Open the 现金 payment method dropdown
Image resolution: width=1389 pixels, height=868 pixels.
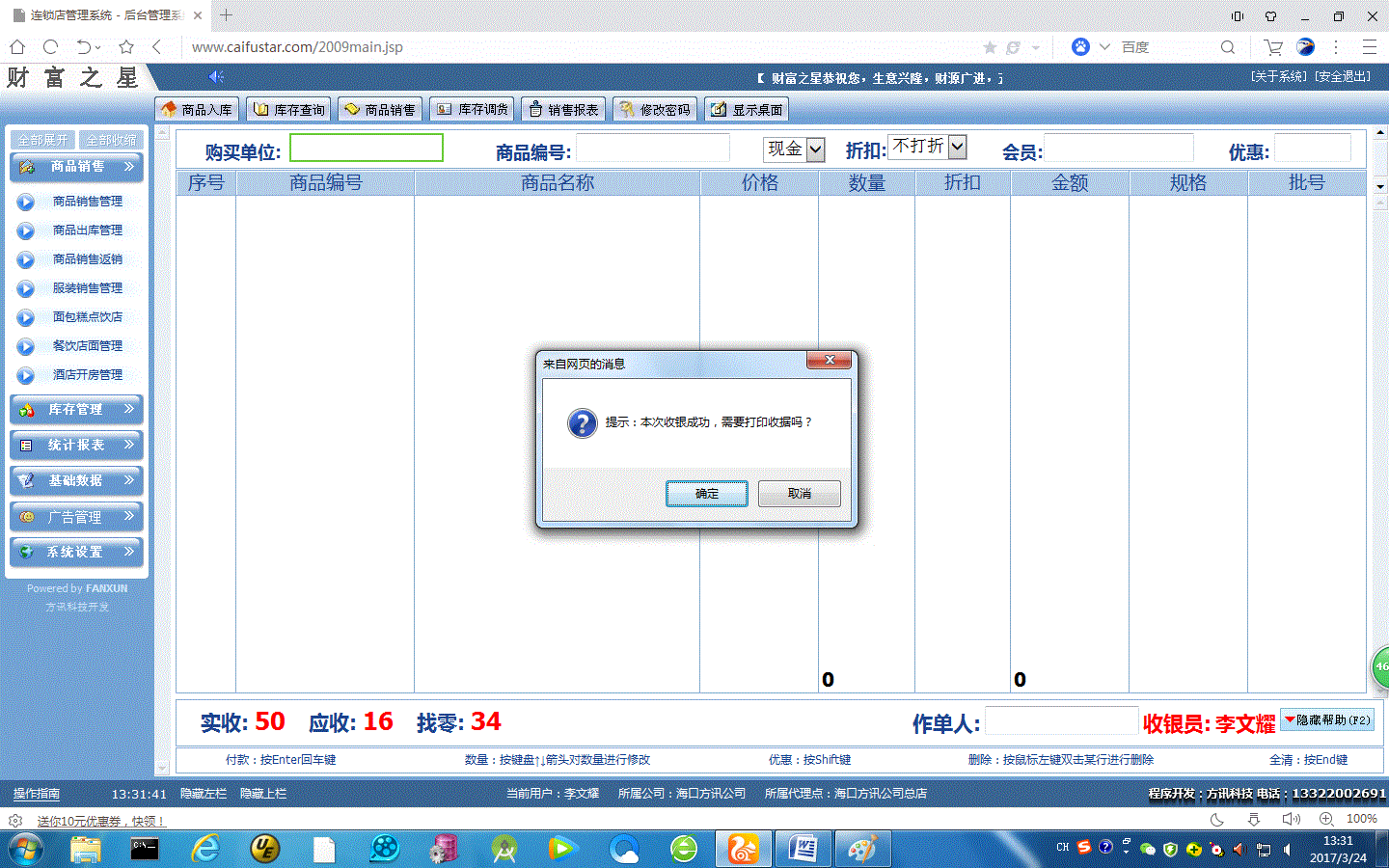(816, 149)
